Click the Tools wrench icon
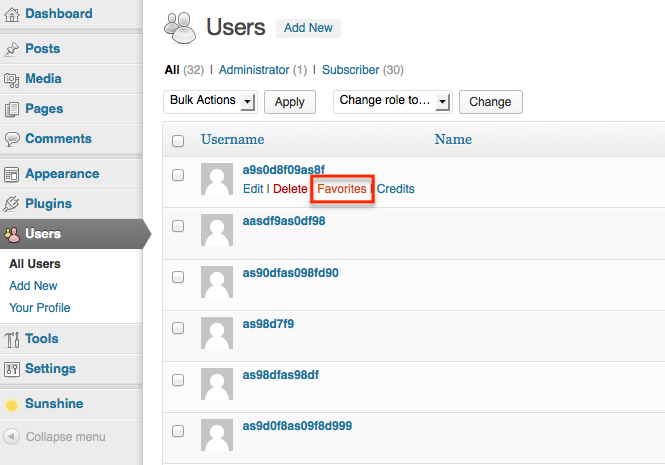The height and width of the screenshot is (465, 665). click(x=12, y=339)
